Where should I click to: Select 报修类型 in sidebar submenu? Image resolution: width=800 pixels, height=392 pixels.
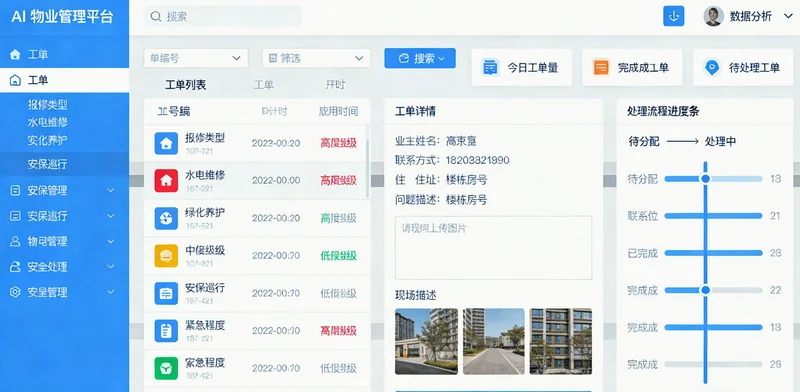click(47, 105)
